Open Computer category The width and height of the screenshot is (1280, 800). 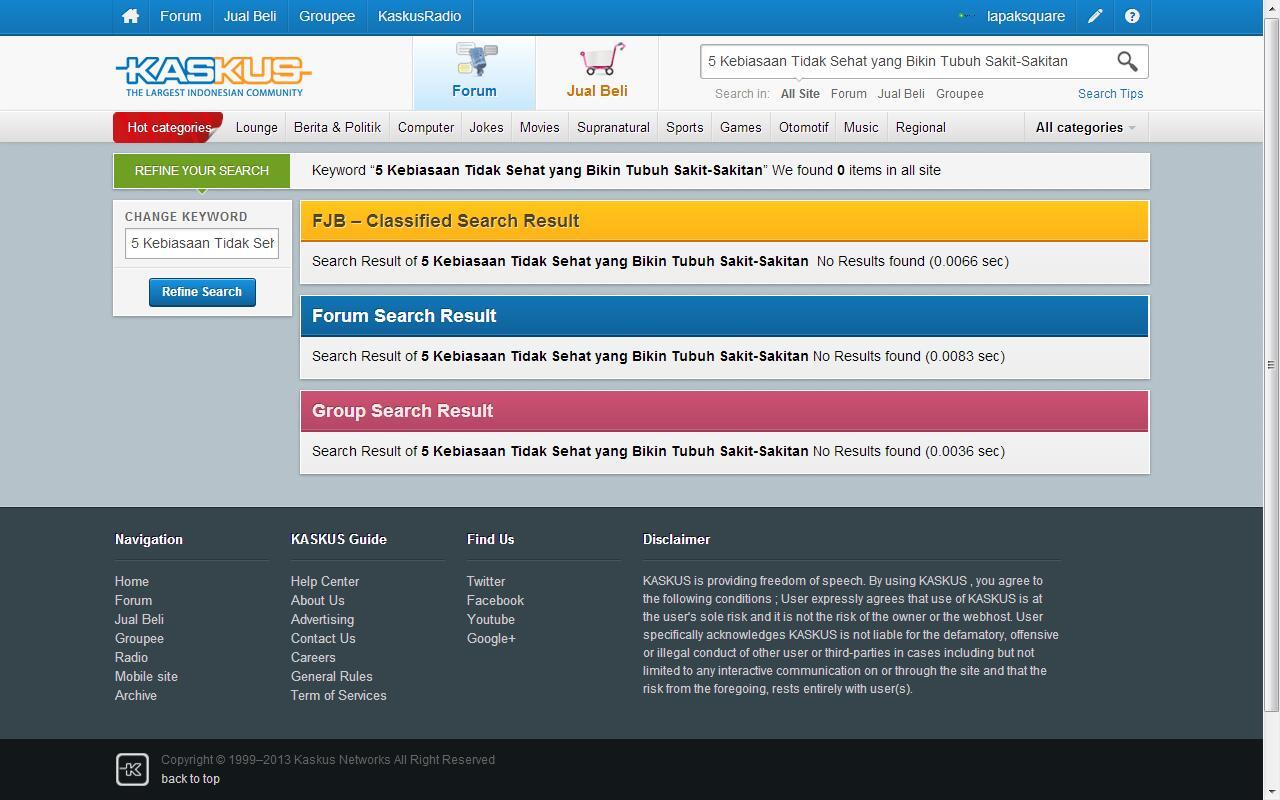[x=426, y=127]
